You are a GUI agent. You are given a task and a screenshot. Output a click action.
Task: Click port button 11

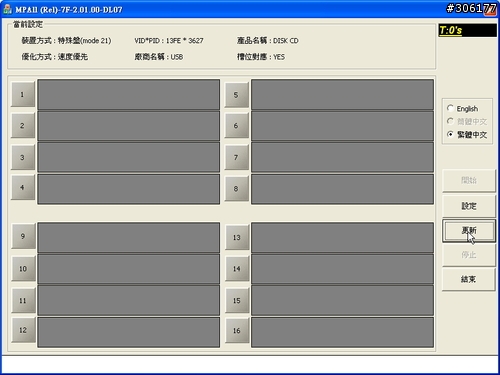tap(23, 301)
